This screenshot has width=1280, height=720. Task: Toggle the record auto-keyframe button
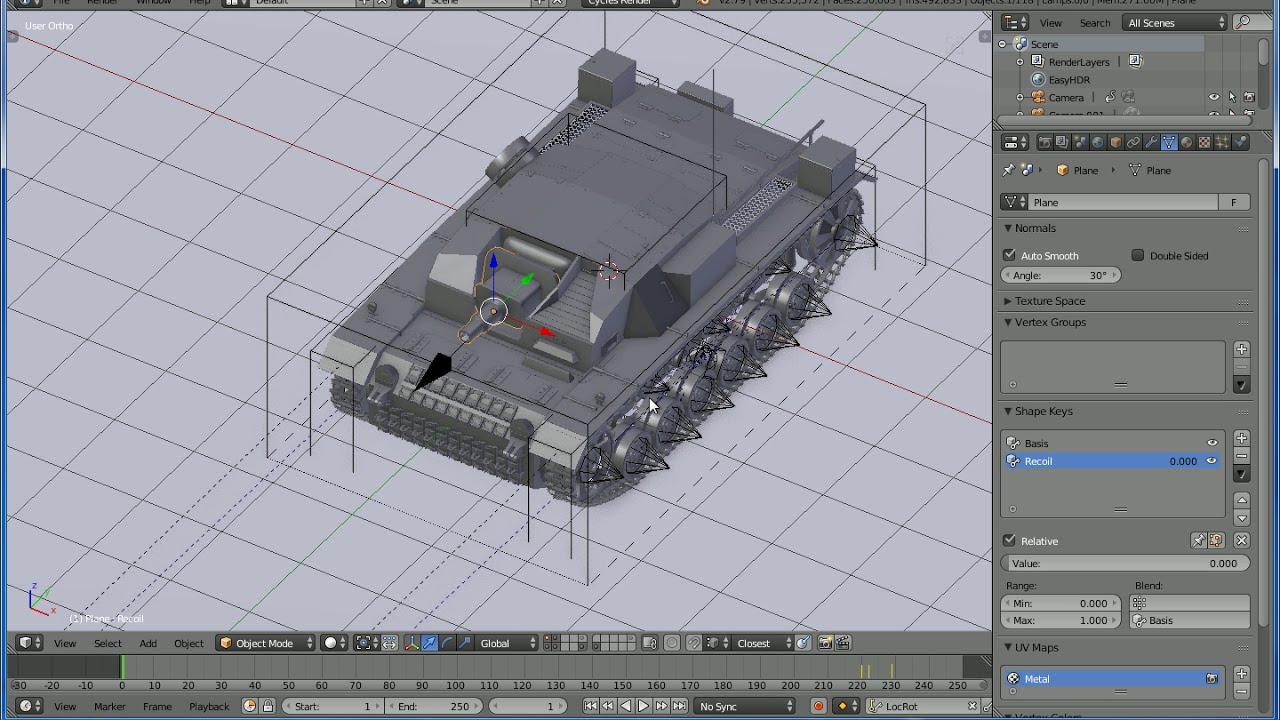(818, 706)
